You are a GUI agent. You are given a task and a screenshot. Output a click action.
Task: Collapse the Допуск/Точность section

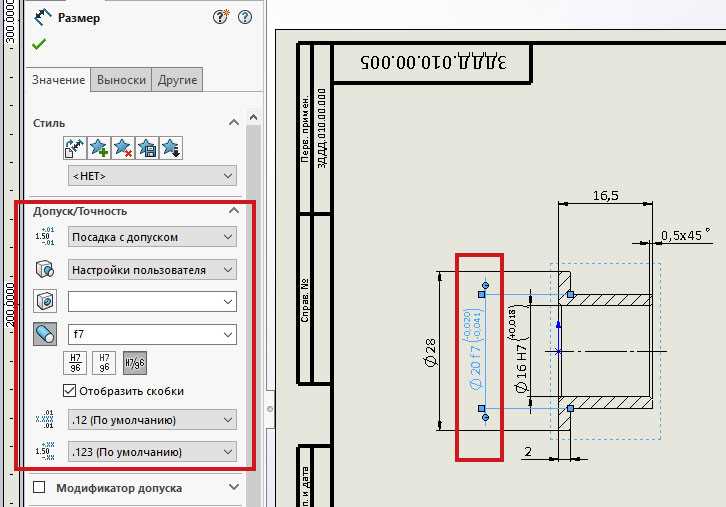(234, 211)
